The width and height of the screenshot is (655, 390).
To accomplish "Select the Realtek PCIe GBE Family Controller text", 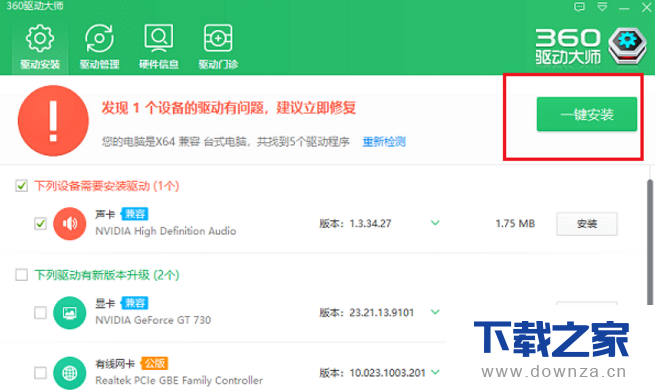I will pyautogui.click(x=179, y=380).
